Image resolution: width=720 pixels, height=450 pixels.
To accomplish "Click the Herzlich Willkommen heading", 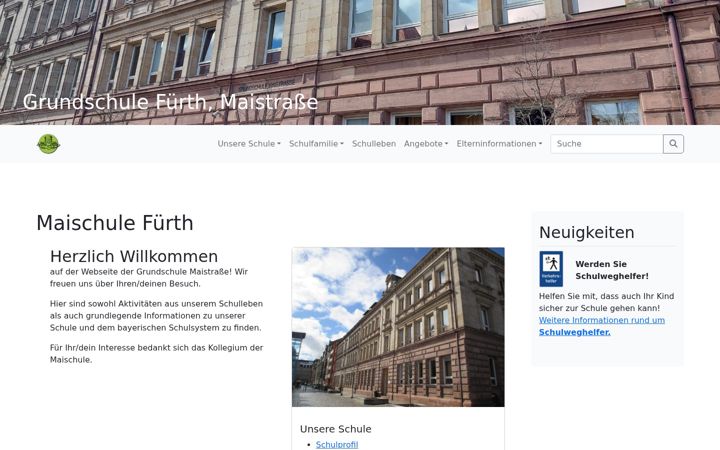I will coord(134,256).
